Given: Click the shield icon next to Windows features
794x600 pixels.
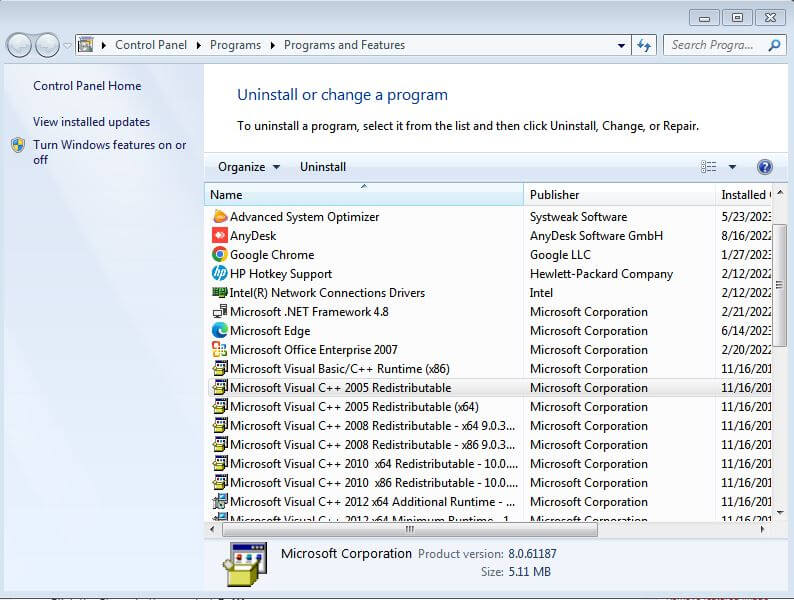Looking at the screenshot, I should tap(18, 145).
